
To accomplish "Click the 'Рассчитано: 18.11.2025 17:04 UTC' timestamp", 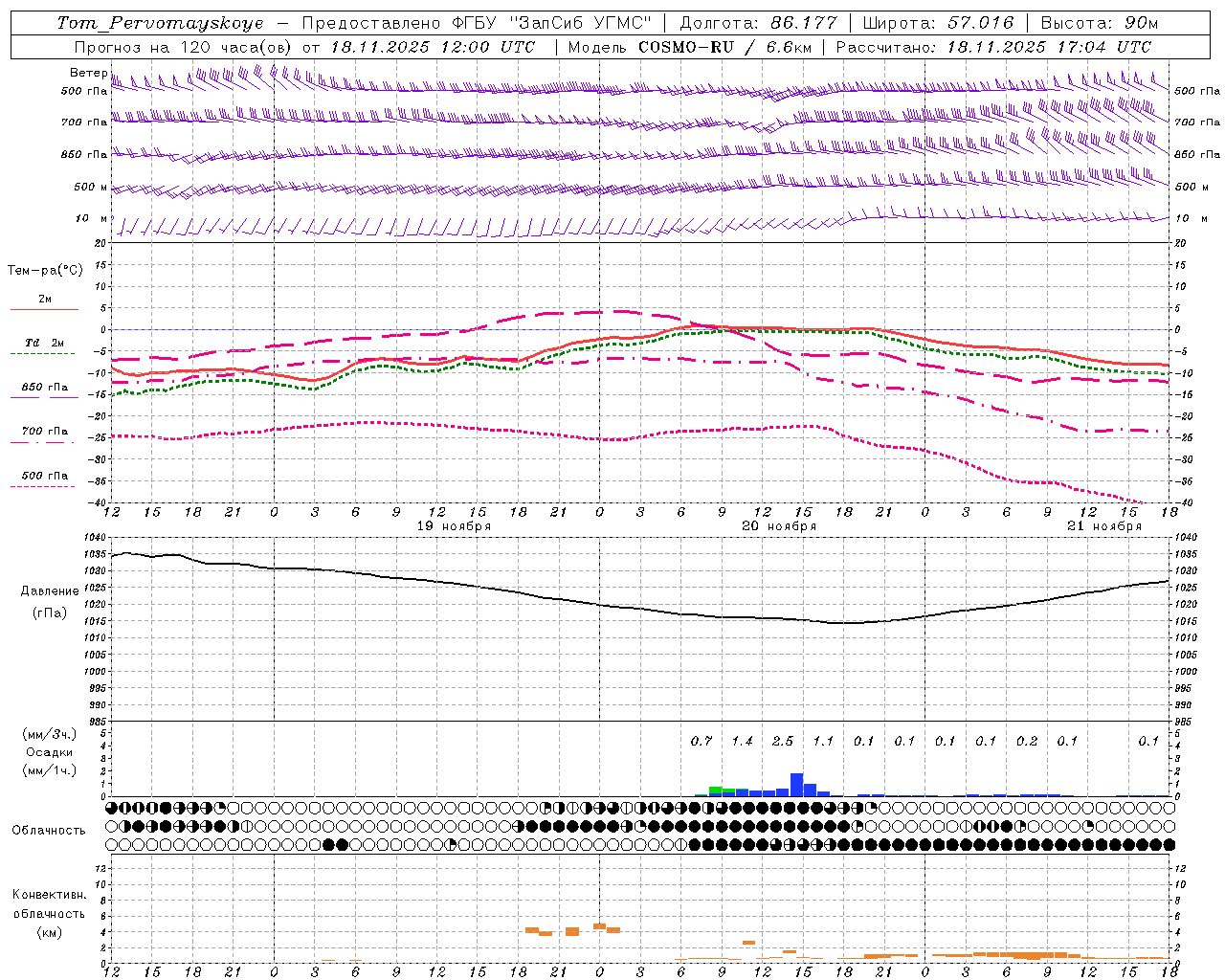I will tap(993, 47).
